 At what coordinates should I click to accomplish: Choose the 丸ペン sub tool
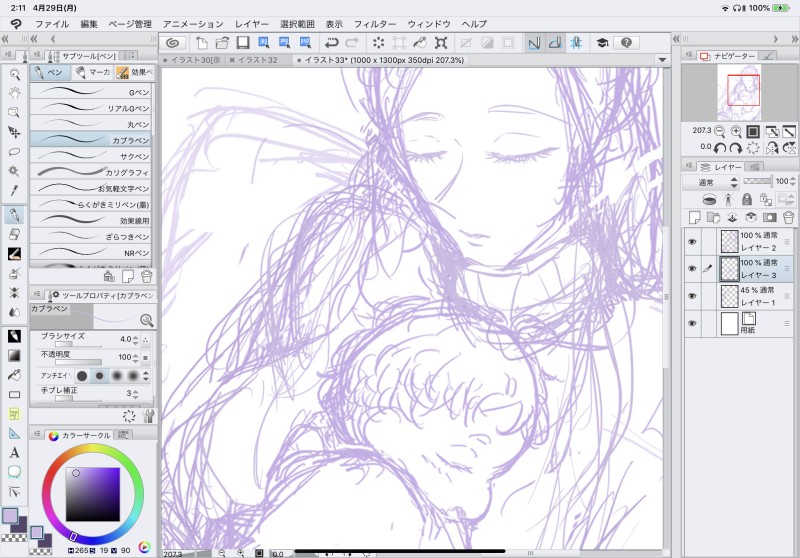pos(91,124)
